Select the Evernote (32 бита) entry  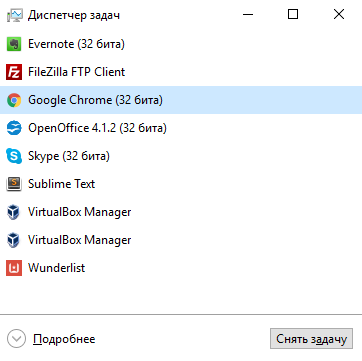(x=76, y=44)
